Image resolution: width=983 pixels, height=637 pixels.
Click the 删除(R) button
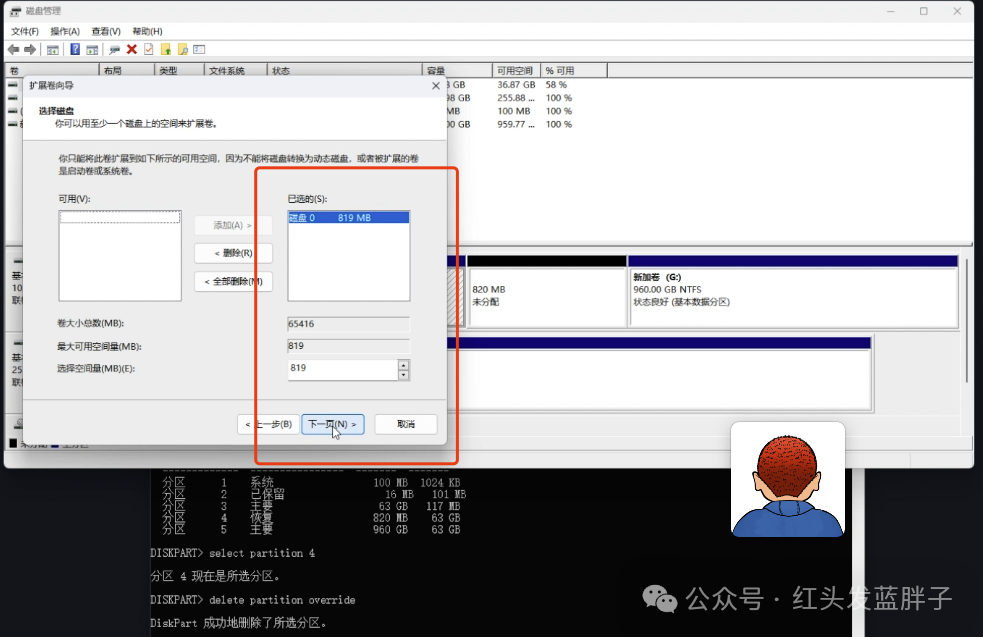(x=233, y=253)
